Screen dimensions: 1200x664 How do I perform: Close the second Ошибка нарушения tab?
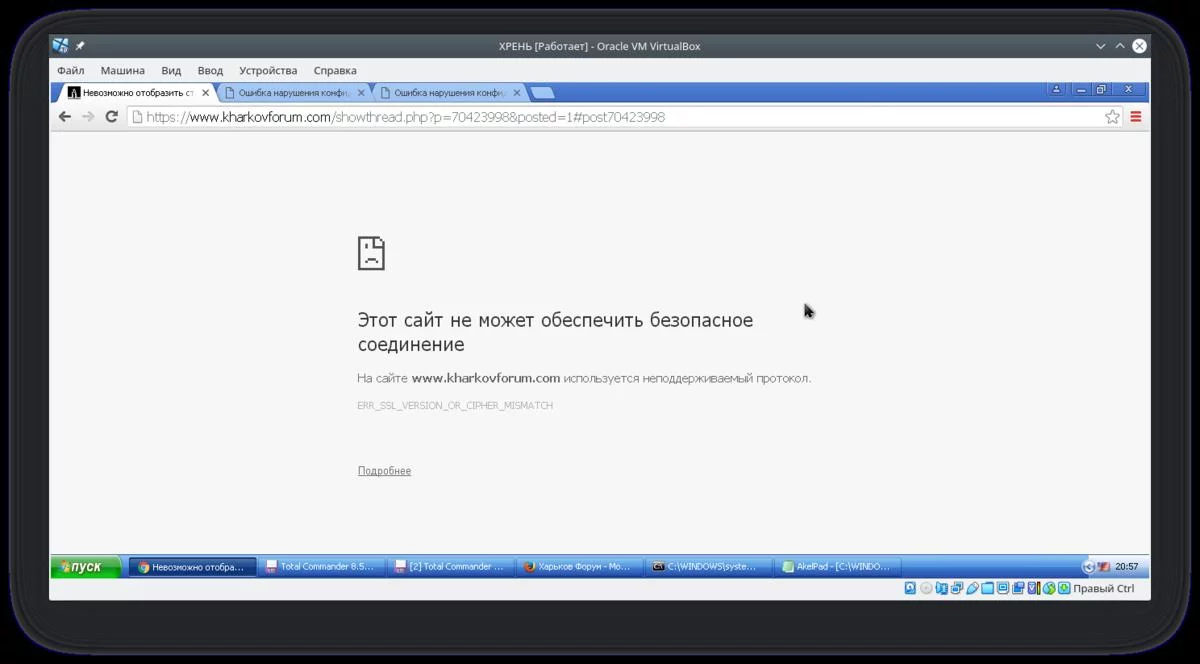(x=361, y=93)
